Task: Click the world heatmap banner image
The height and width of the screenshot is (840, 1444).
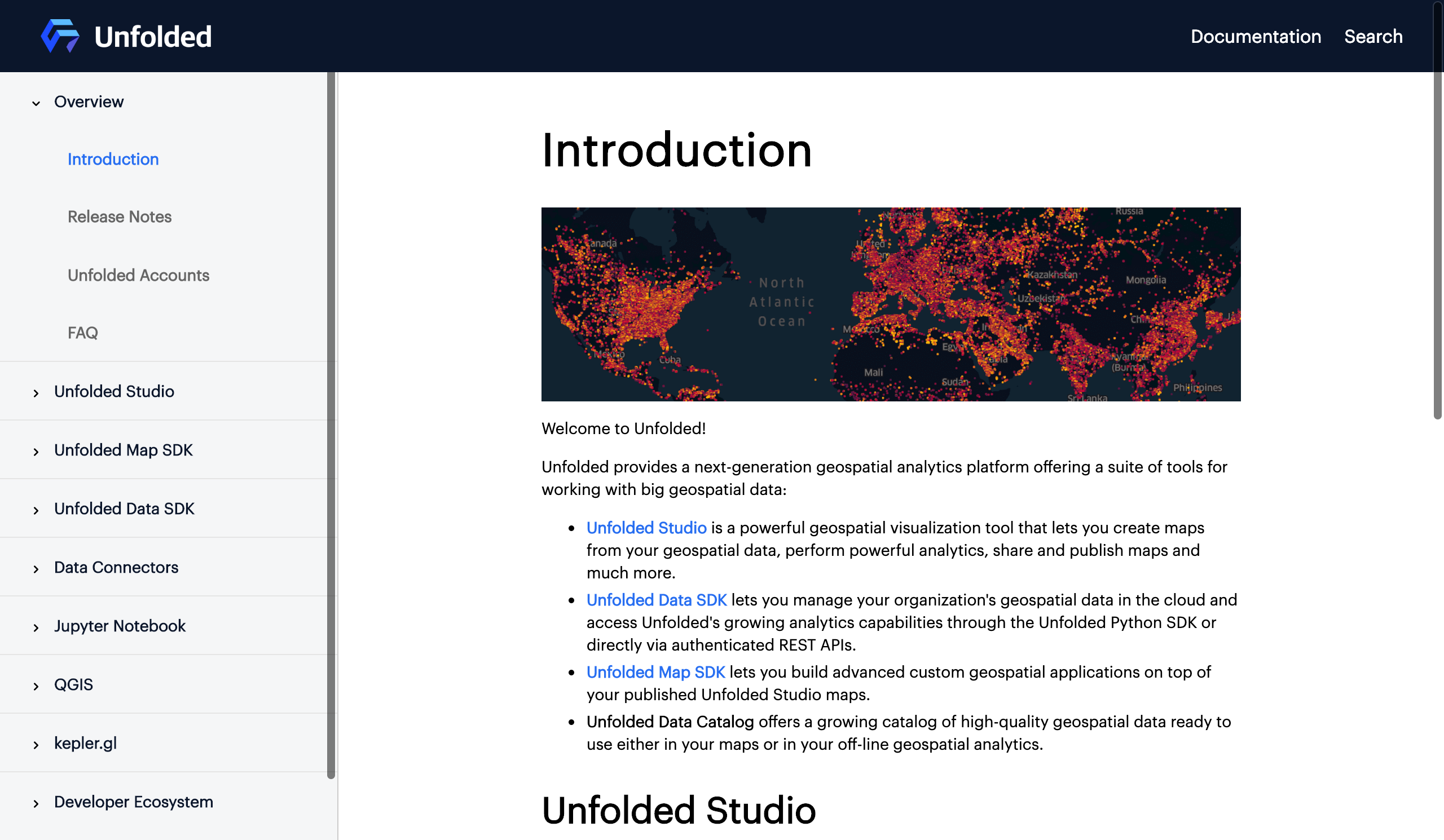Action: [x=891, y=304]
